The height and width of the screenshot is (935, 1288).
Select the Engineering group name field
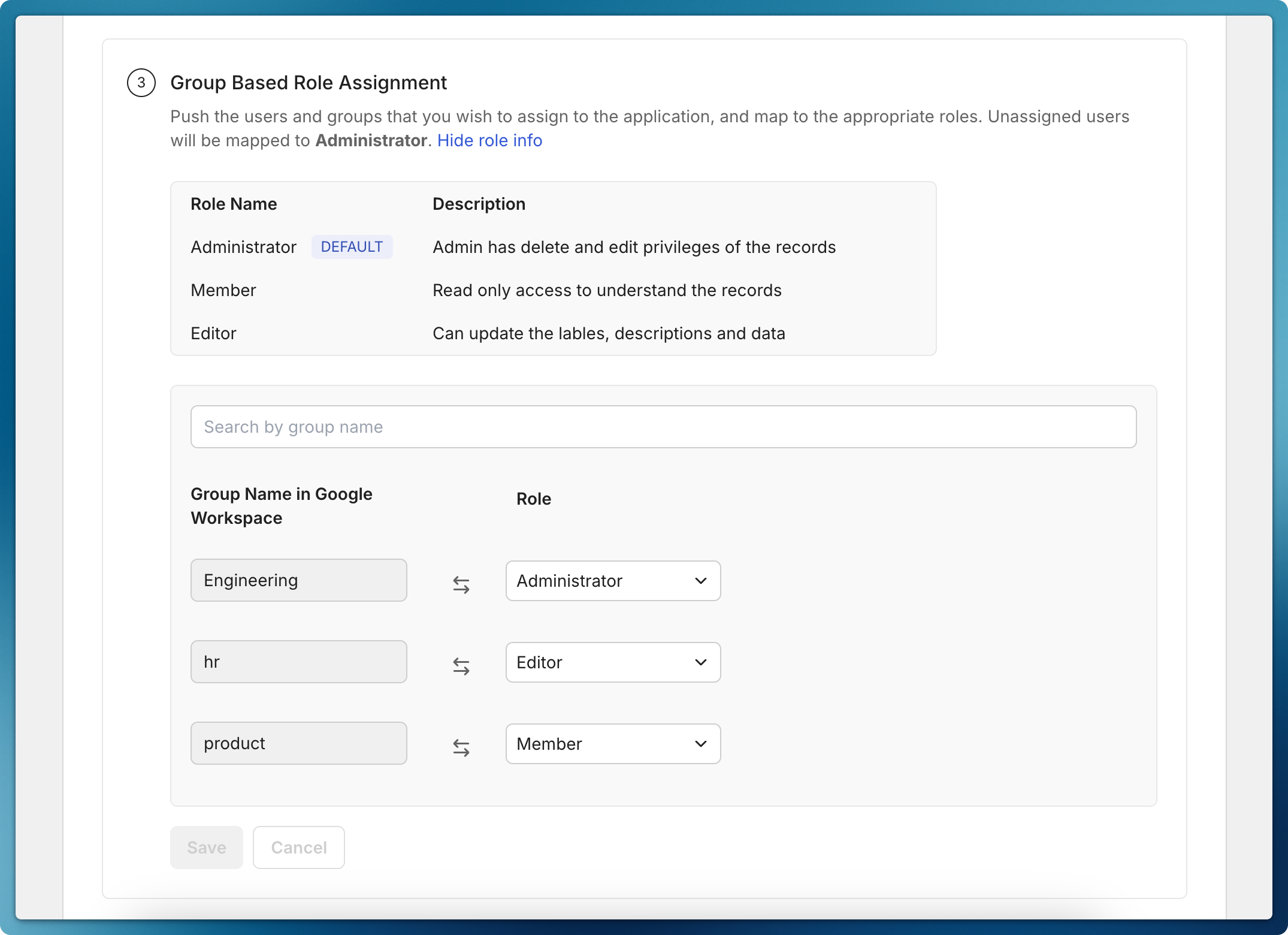(x=298, y=580)
